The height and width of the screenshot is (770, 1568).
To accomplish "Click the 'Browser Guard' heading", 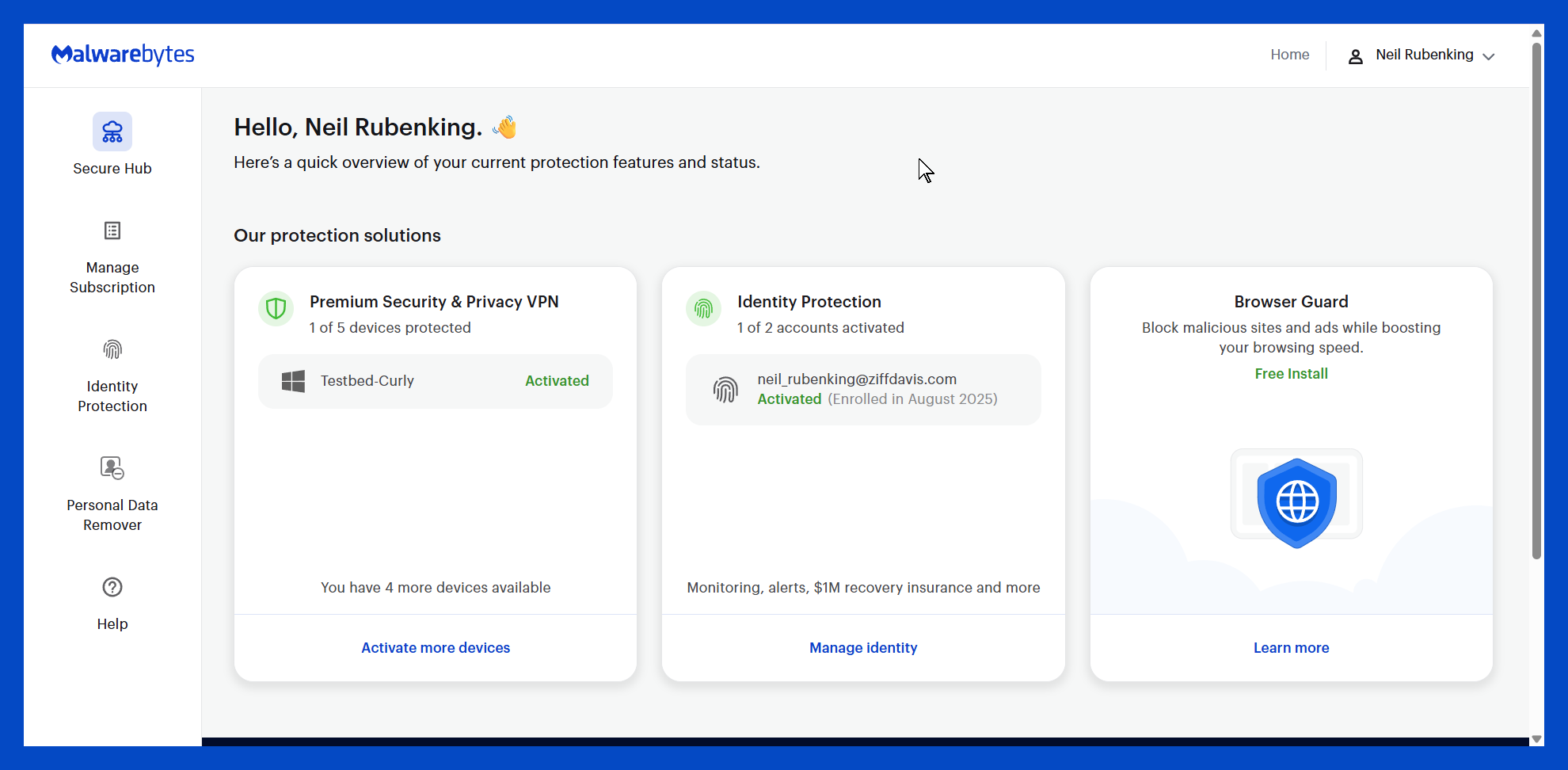I will 1292,302.
